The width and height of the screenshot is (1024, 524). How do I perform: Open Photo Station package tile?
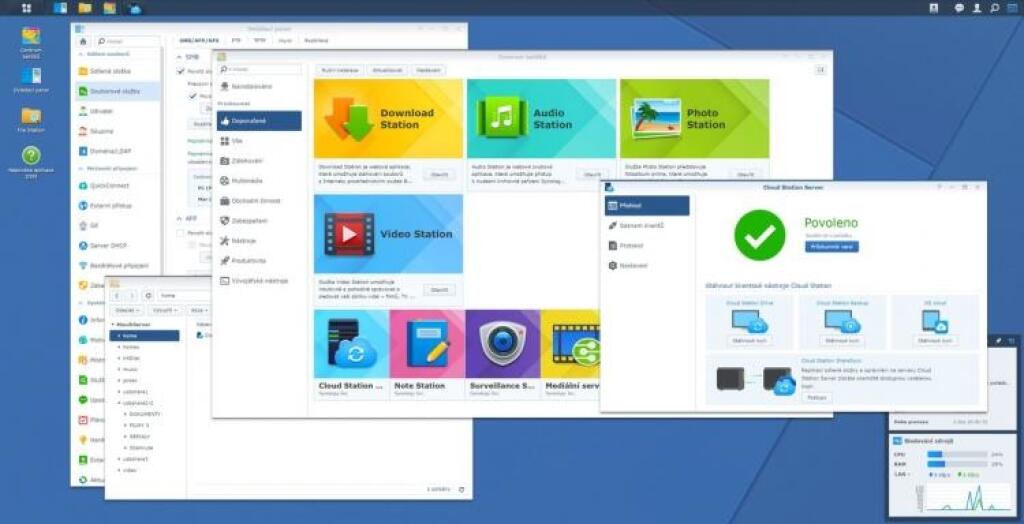[x=694, y=118]
